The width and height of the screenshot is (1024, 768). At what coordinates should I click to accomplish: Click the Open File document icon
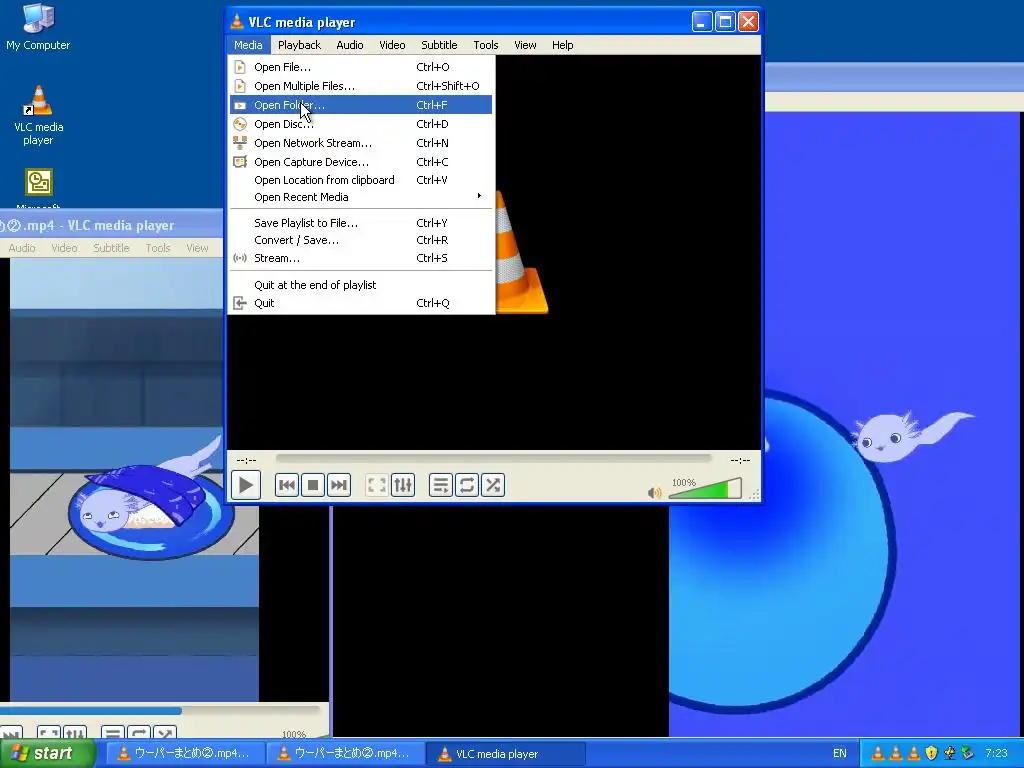(240, 67)
